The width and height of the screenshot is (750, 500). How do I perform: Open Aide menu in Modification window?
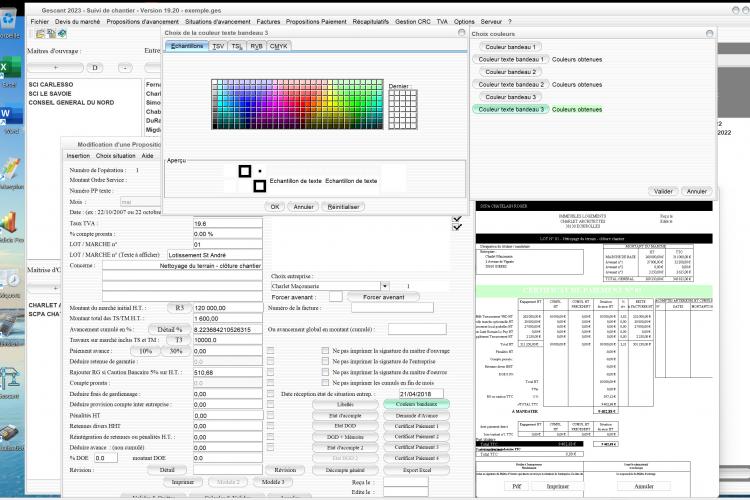[147, 156]
